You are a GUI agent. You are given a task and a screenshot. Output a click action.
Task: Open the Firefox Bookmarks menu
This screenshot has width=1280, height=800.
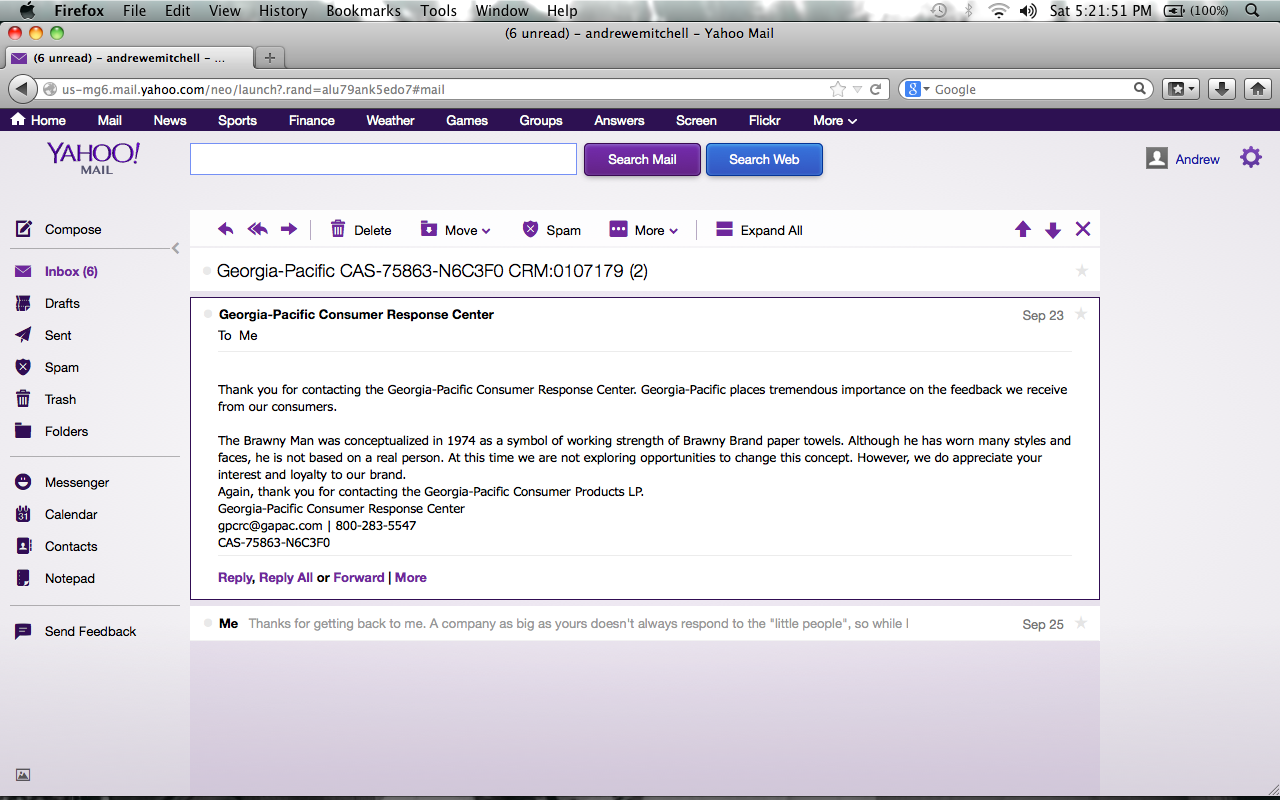tap(363, 11)
